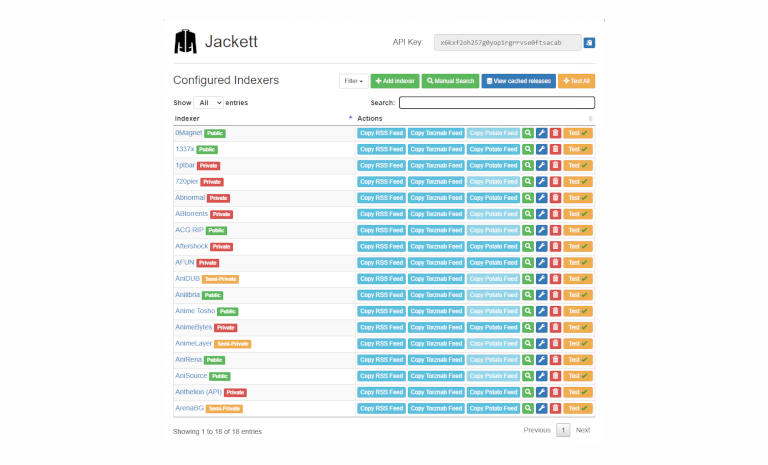768x465 pixels.
Task: Click the Next pagination link
Action: (x=583, y=430)
